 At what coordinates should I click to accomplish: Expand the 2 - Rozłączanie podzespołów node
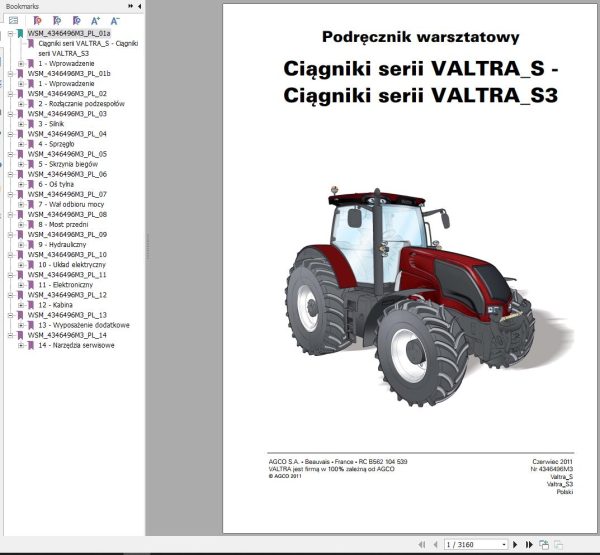21,104
